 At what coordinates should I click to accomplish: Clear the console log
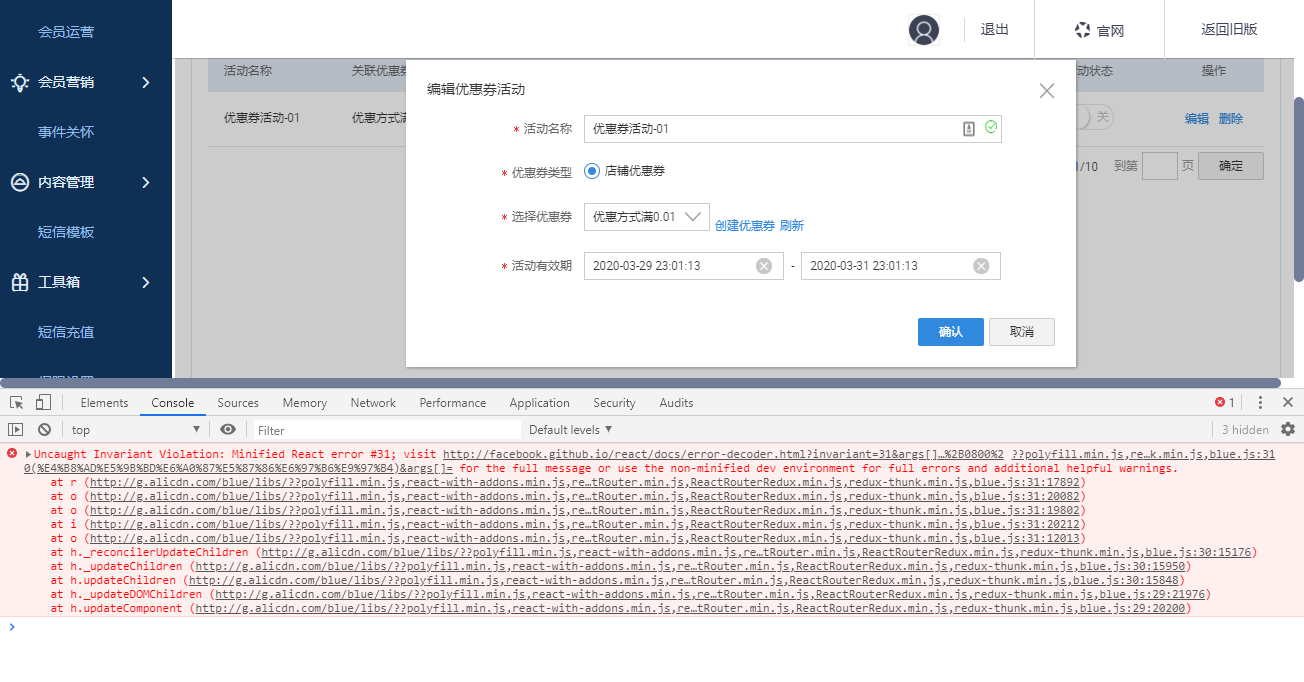(44, 429)
